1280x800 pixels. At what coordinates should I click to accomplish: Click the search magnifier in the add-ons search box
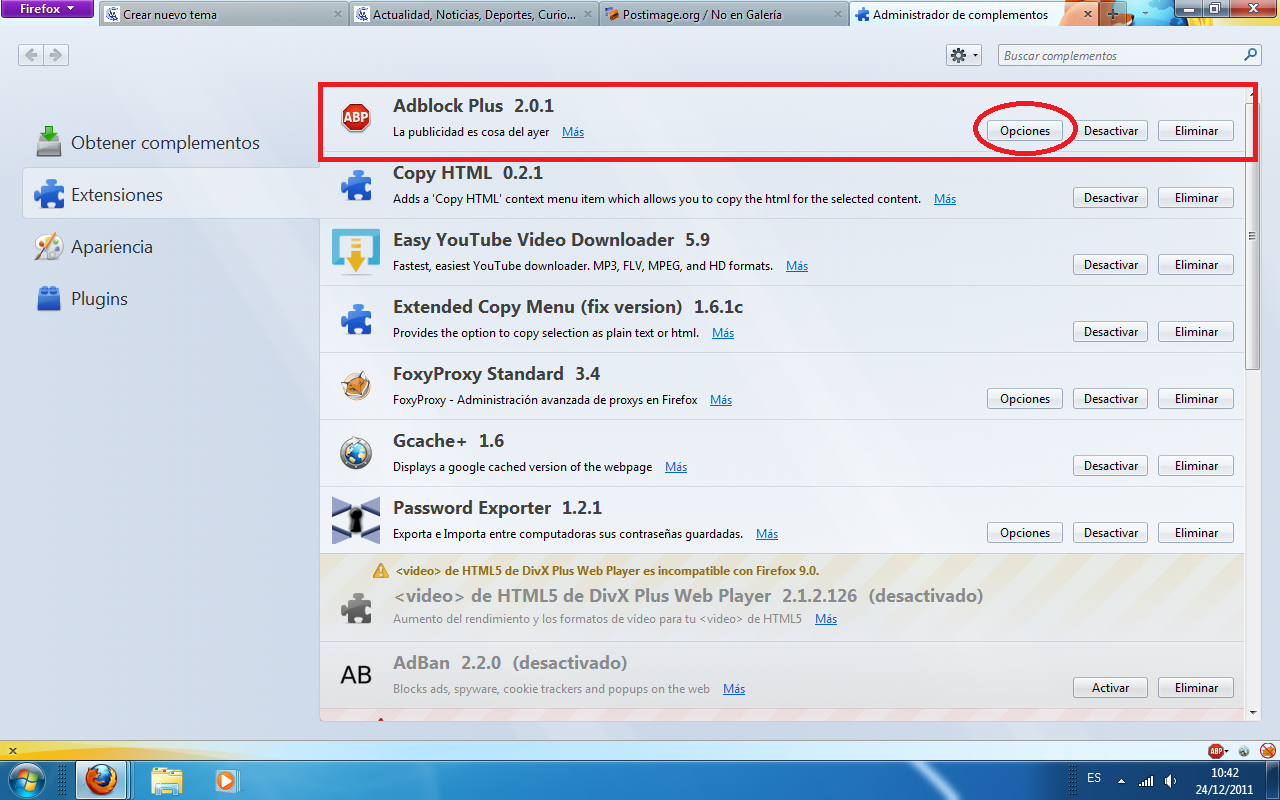pos(1251,55)
